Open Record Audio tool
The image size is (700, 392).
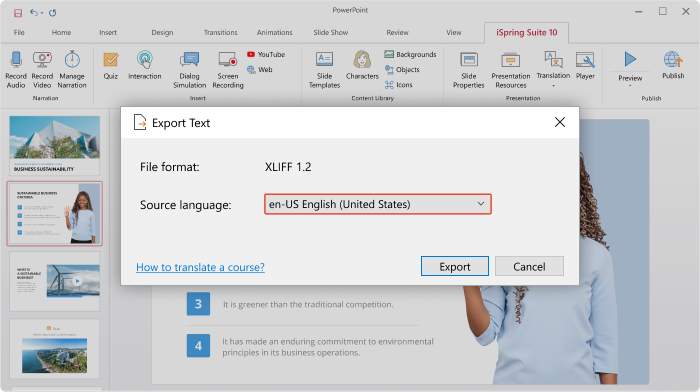(x=16, y=70)
